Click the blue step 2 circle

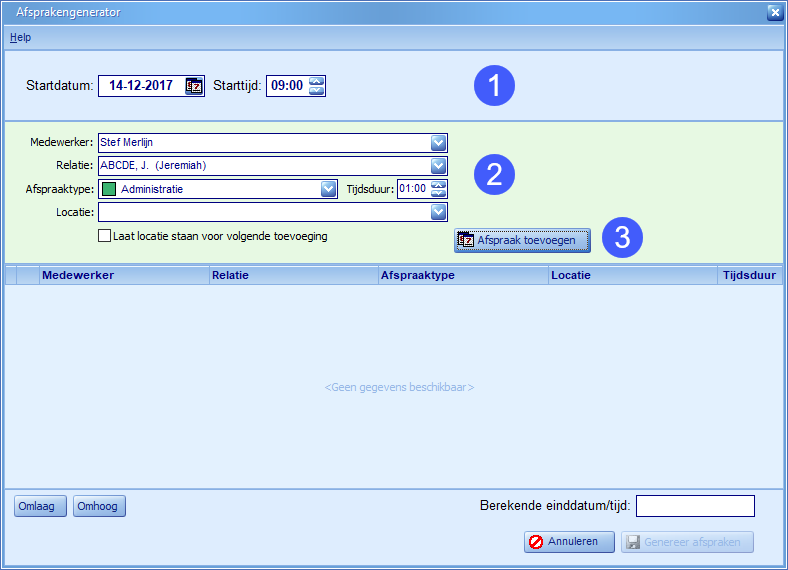[x=493, y=174]
